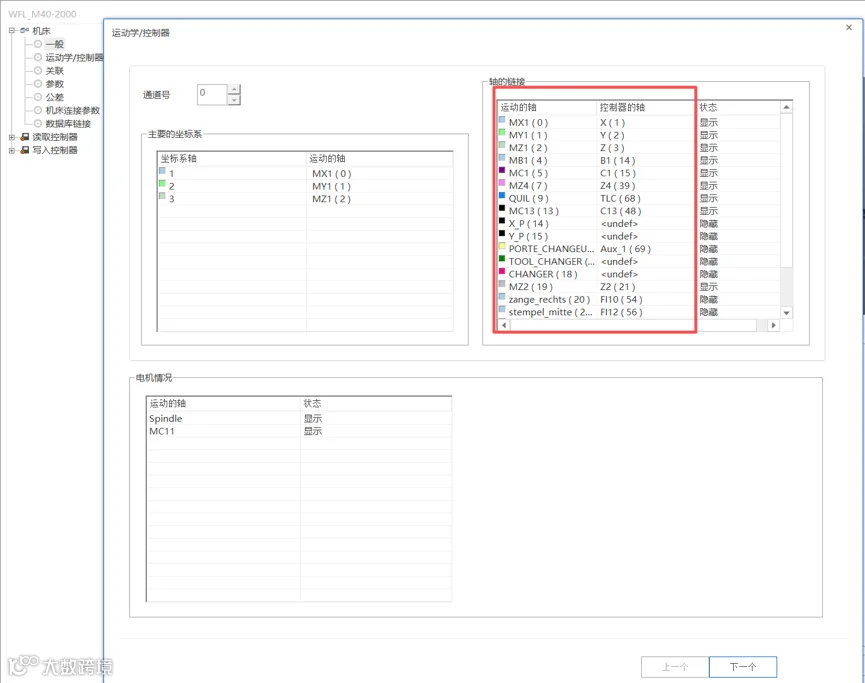865x683 pixels.
Task: Click the 上一个 button
Action: pyautogui.click(x=675, y=667)
